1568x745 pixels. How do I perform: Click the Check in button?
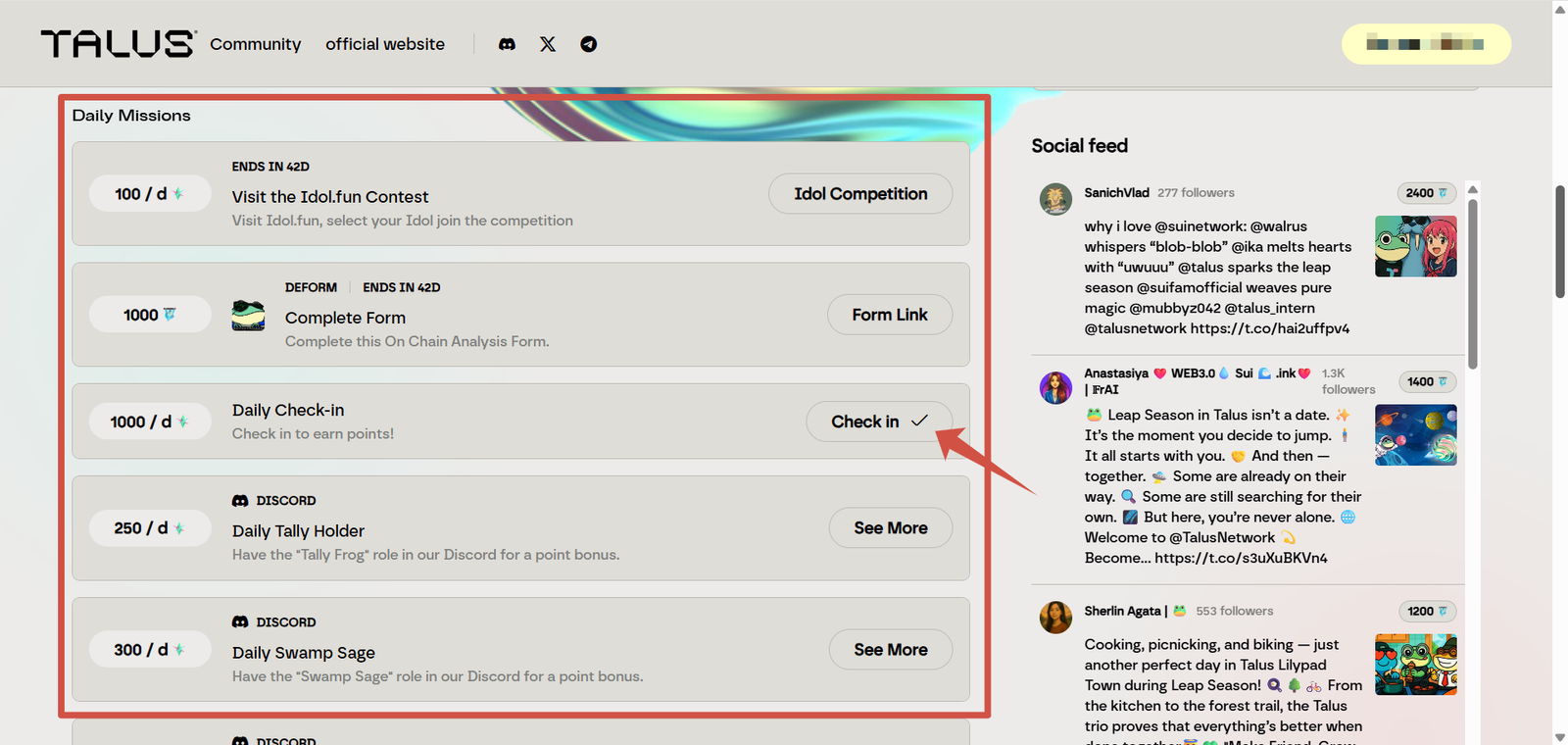click(878, 422)
